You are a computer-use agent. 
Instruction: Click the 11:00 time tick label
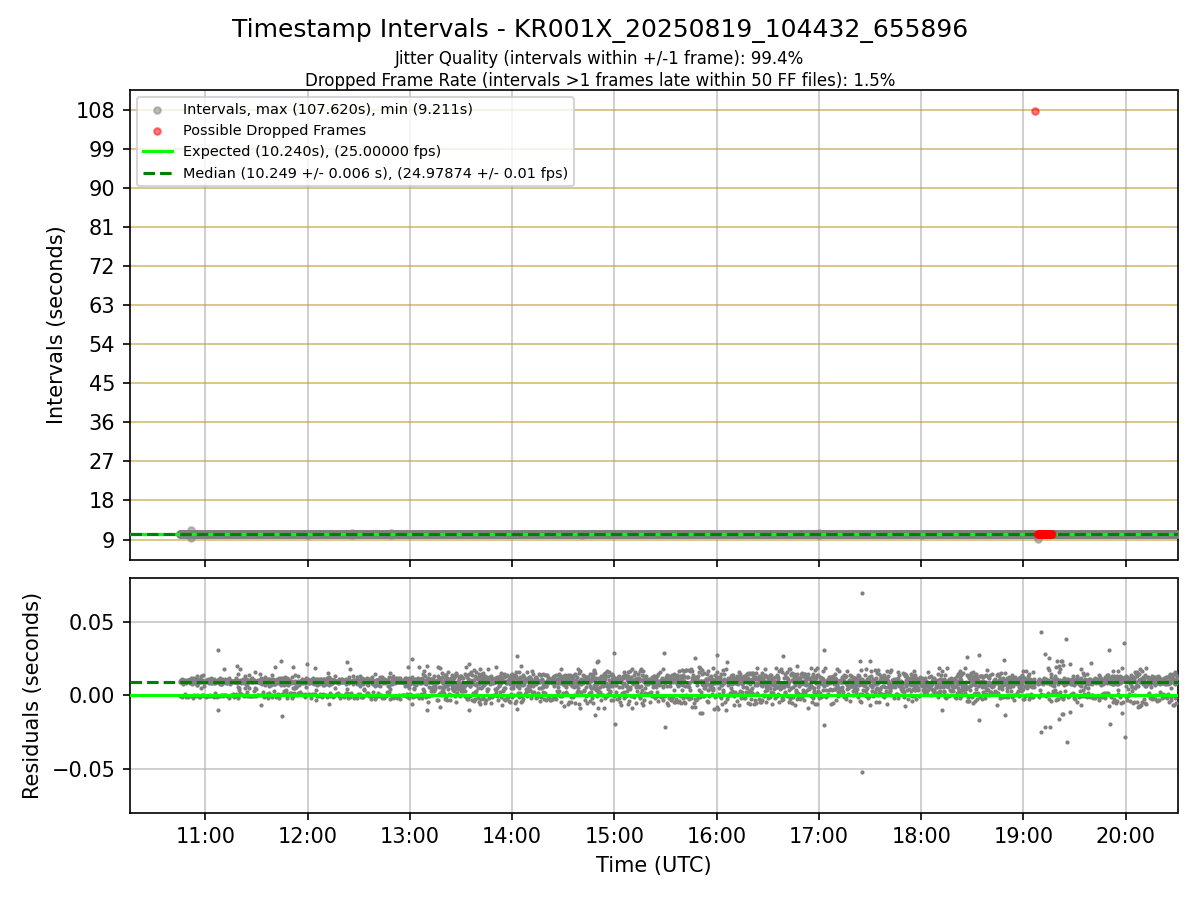coord(205,835)
